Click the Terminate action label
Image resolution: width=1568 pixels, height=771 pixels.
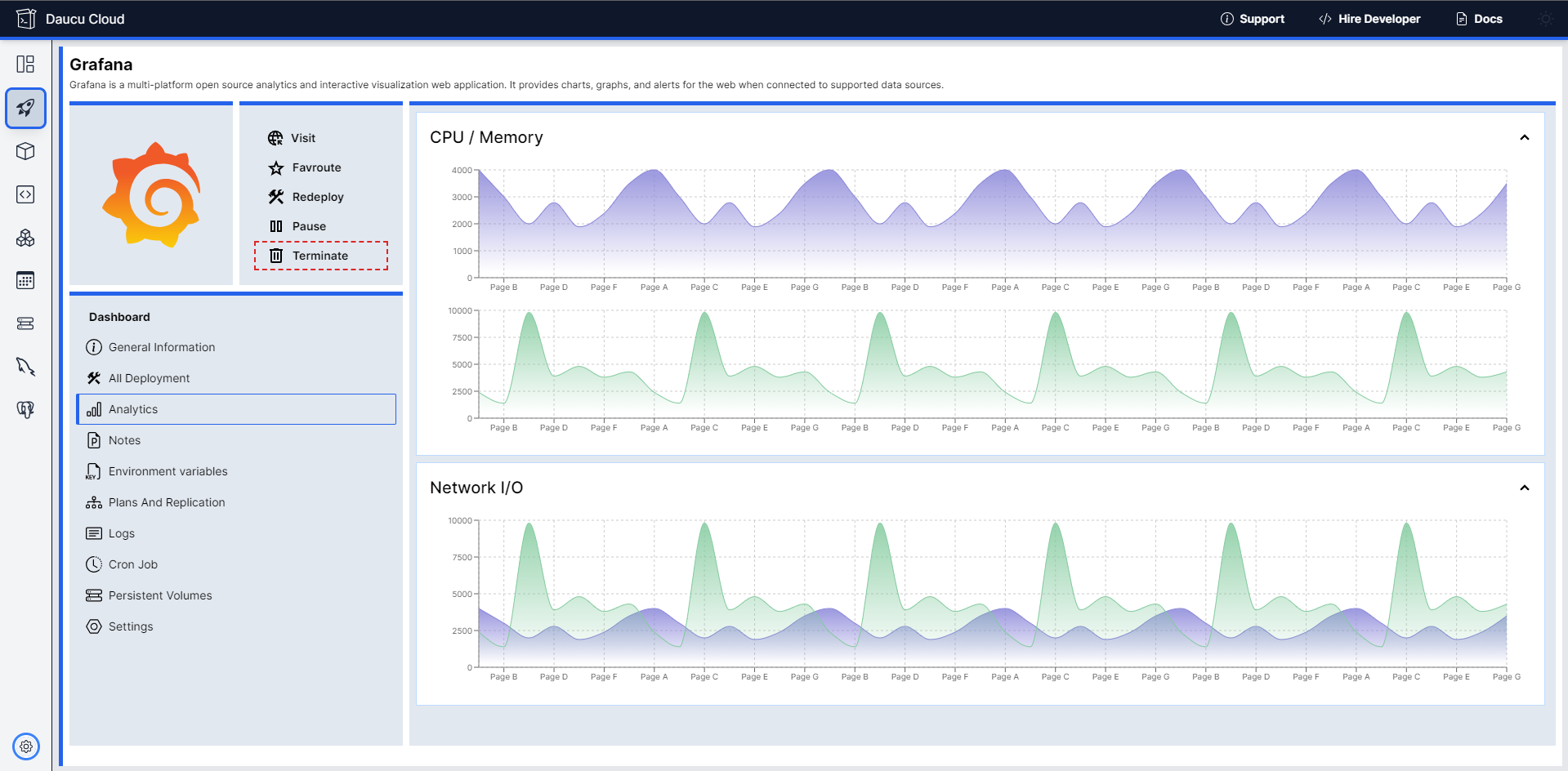coord(320,256)
